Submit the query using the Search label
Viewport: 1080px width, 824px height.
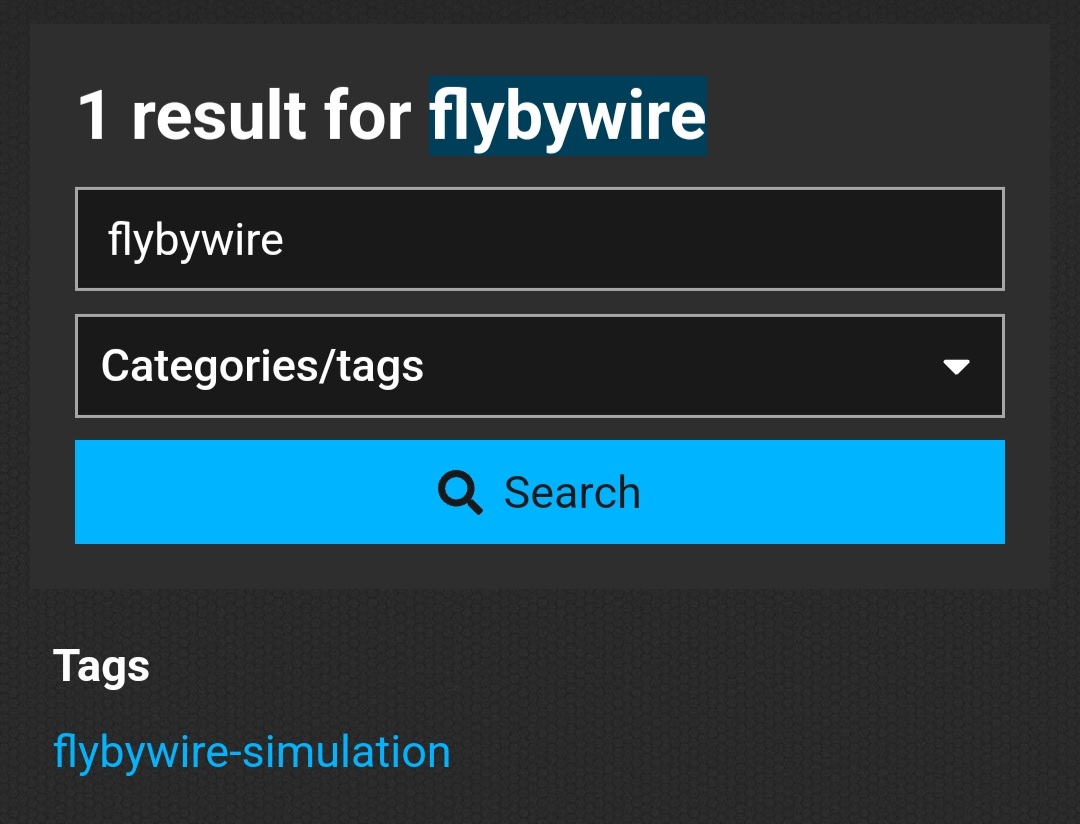(x=571, y=493)
